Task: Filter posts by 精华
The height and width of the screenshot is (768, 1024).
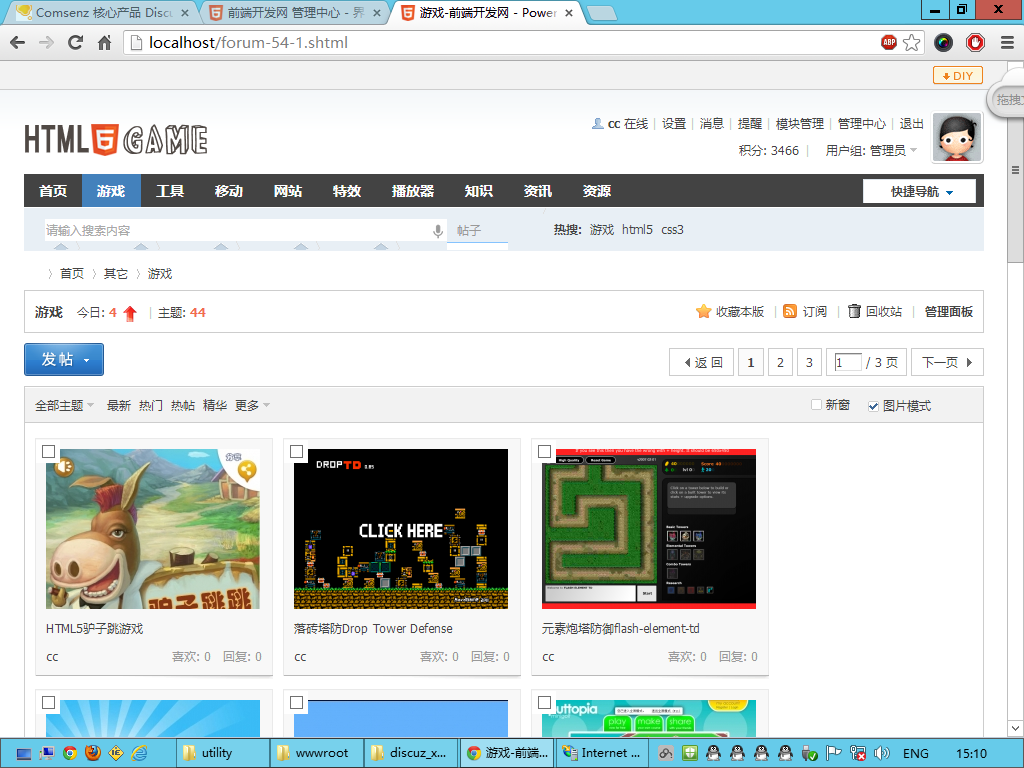Action: pyautogui.click(x=215, y=406)
